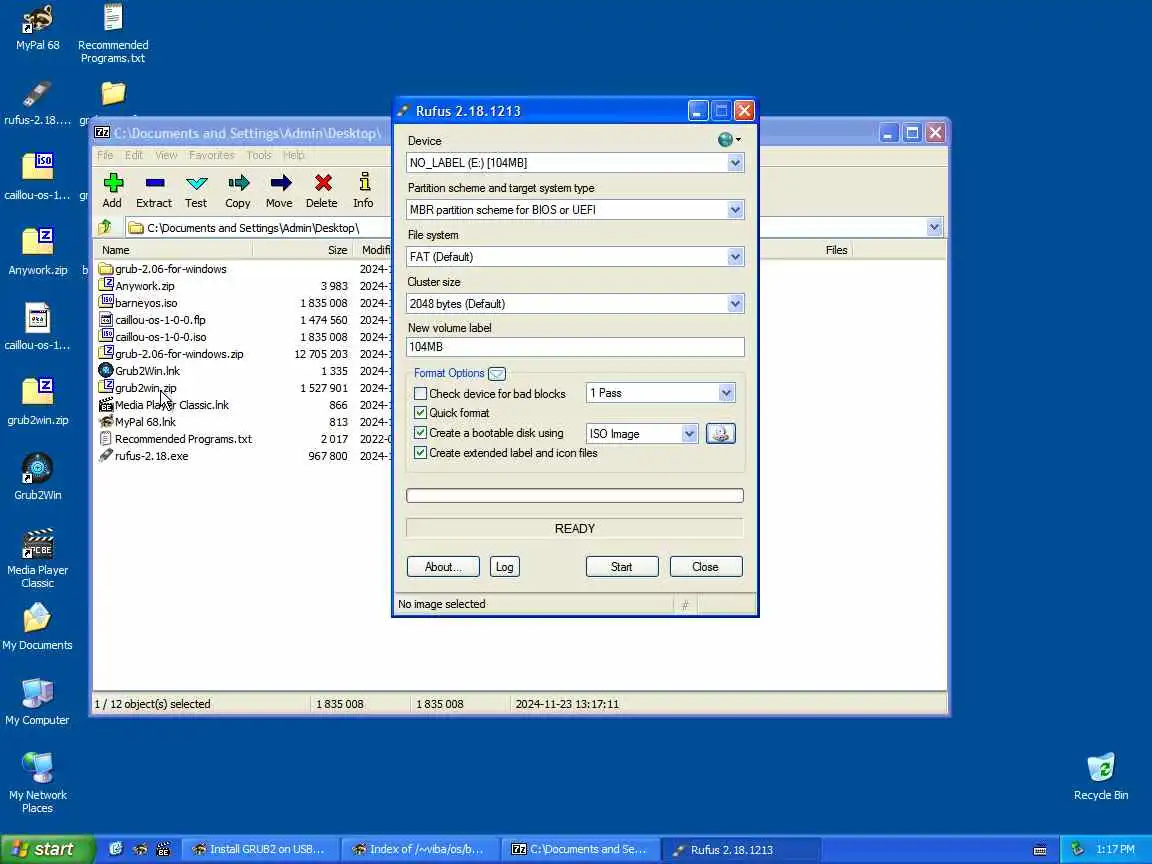The width and height of the screenshot is (1152, 864).
Task: Toggle Create a bootable disk using checkbox
Action: click(x=420, y=433)
